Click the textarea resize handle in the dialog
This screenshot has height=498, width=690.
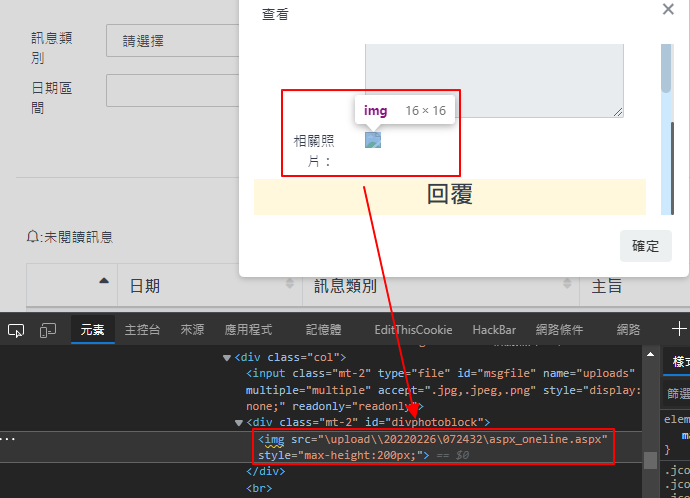pyautogui.click(x=618, y=112)
